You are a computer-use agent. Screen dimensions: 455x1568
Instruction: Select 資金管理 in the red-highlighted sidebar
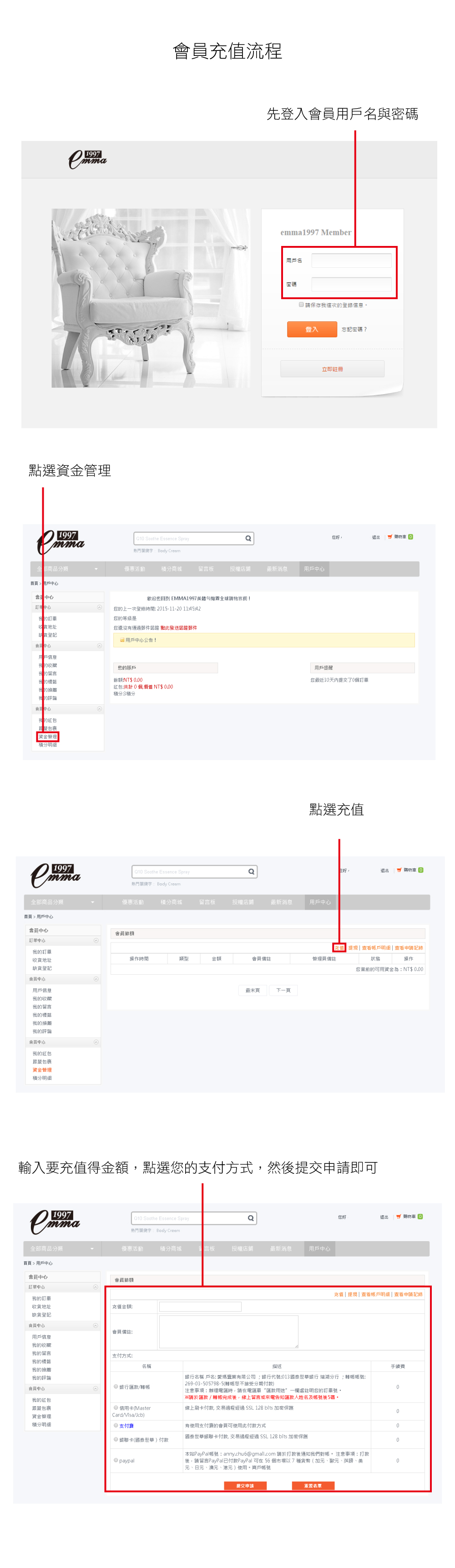(47, 736)
